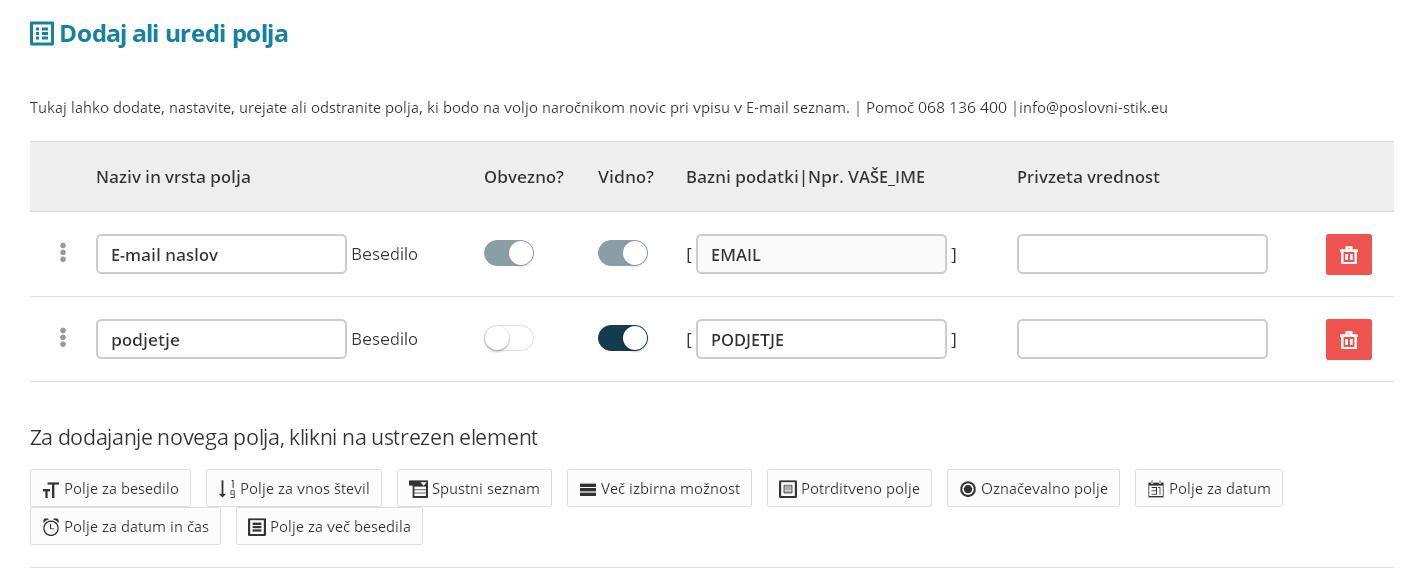Click the PODJETJE base data input
The image size is (1414, 585).
[821, 339]
